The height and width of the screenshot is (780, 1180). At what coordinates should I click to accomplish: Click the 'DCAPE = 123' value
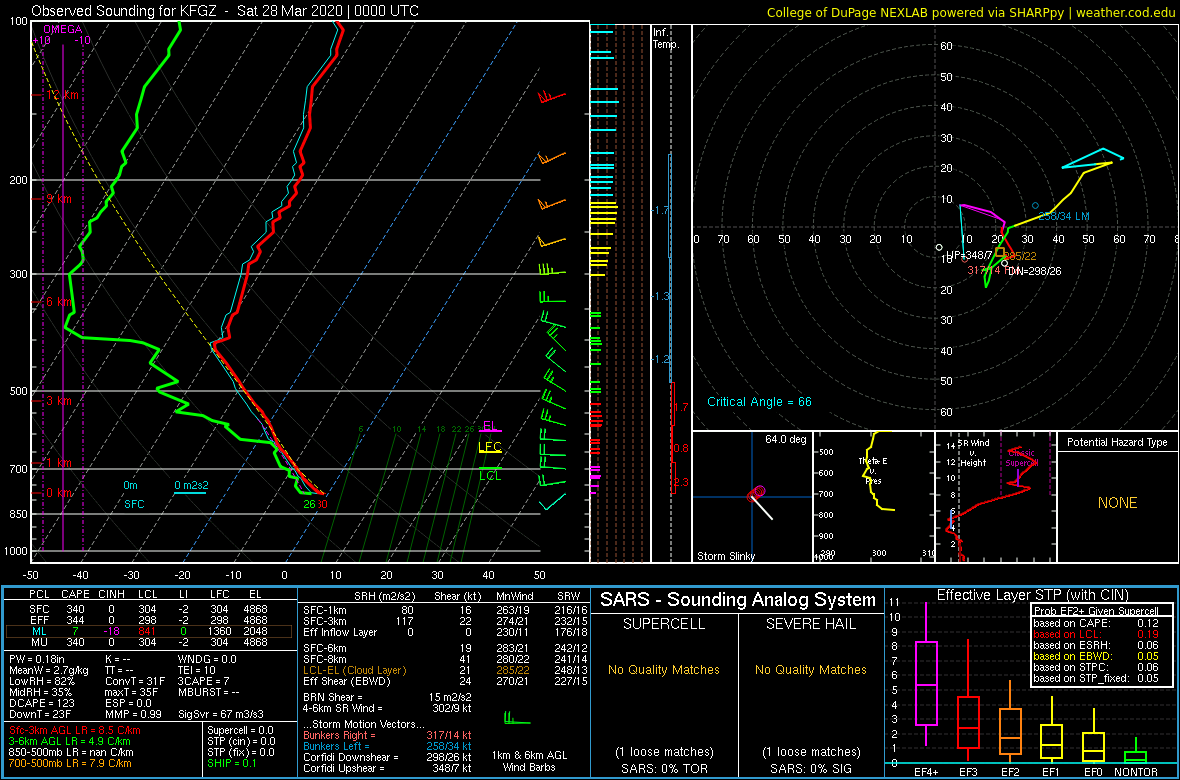(x=41, y=705)
